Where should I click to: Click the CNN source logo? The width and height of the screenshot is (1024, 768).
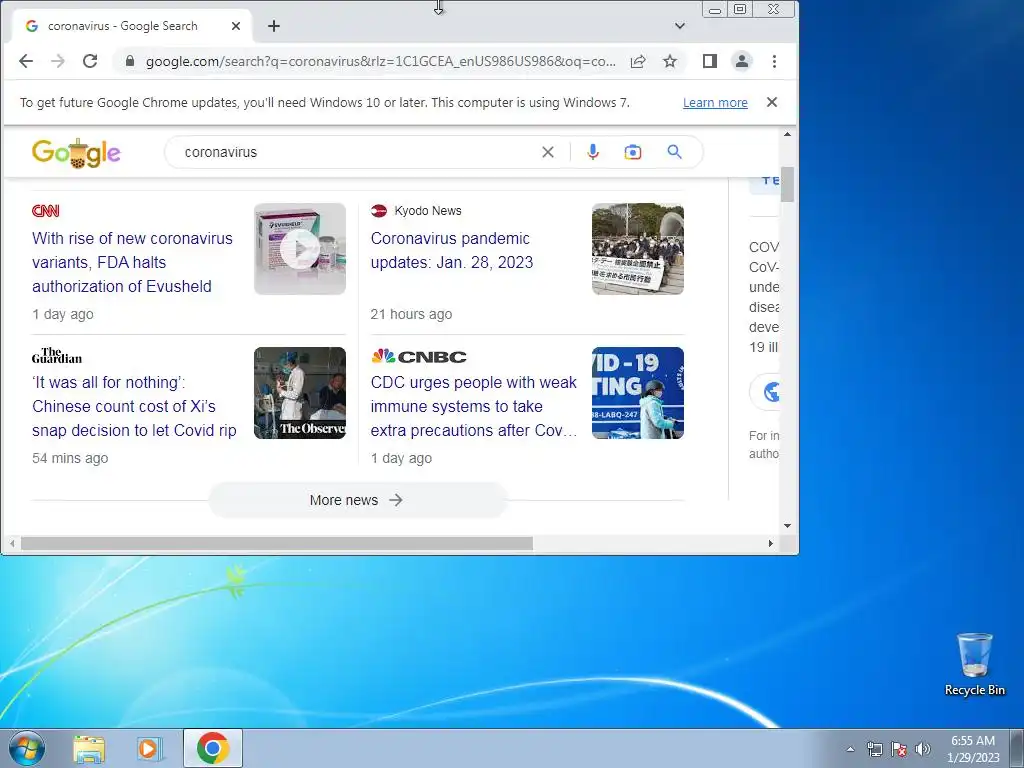point(46,211)
